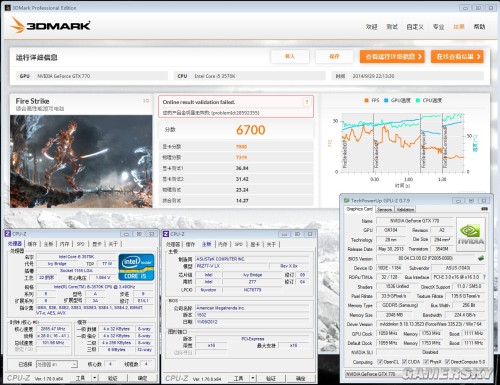The height and width of the screenshot is (385, 500).
Task: Click the camera screenshot icon in GPU-Z
Action: (484, 209)
